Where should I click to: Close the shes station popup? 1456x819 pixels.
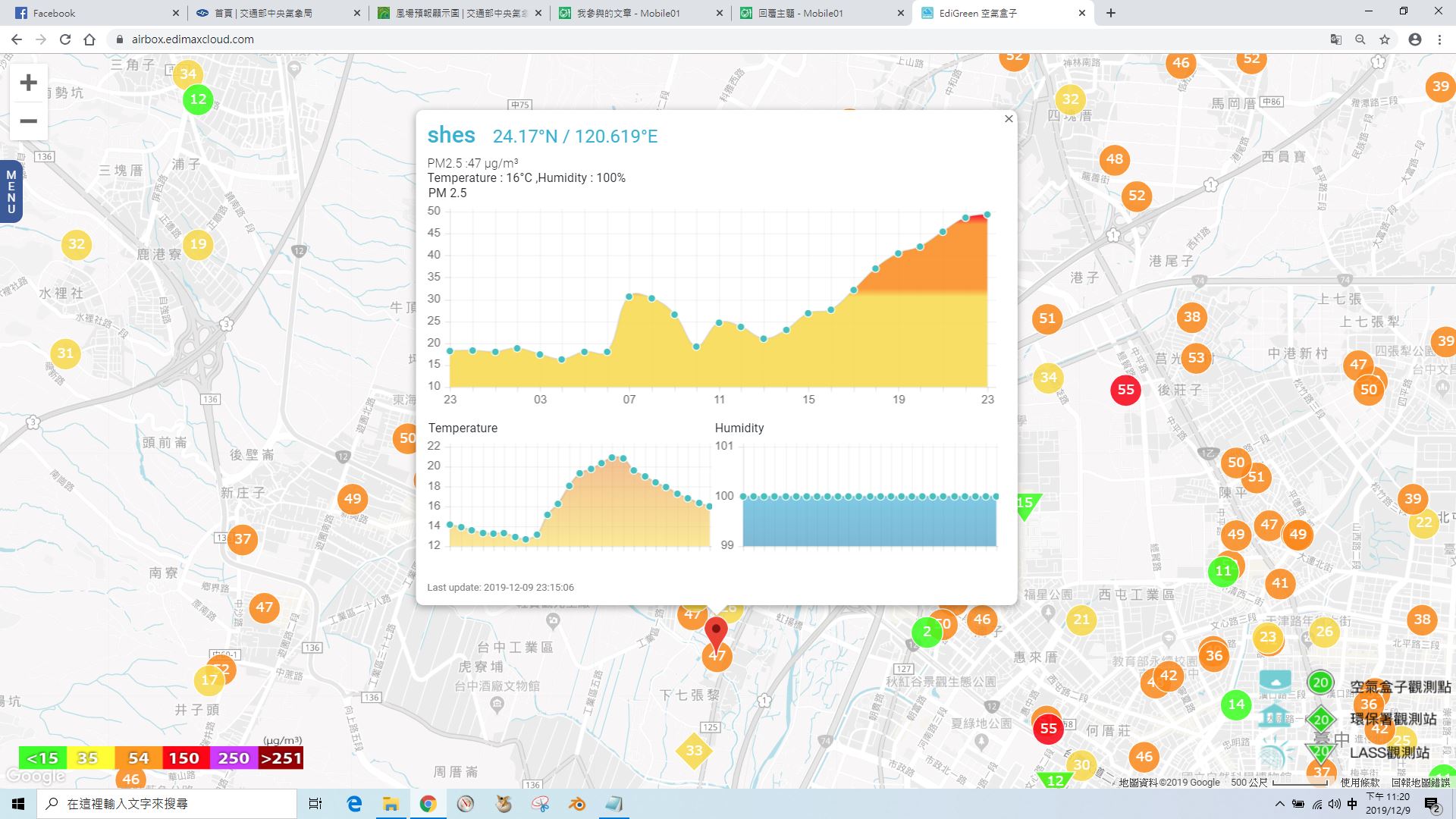tap(1009, 119)
